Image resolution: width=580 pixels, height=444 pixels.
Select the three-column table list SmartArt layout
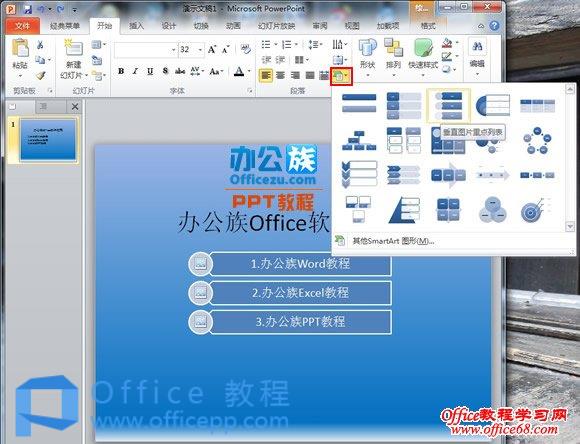click(x=537, y=105)
